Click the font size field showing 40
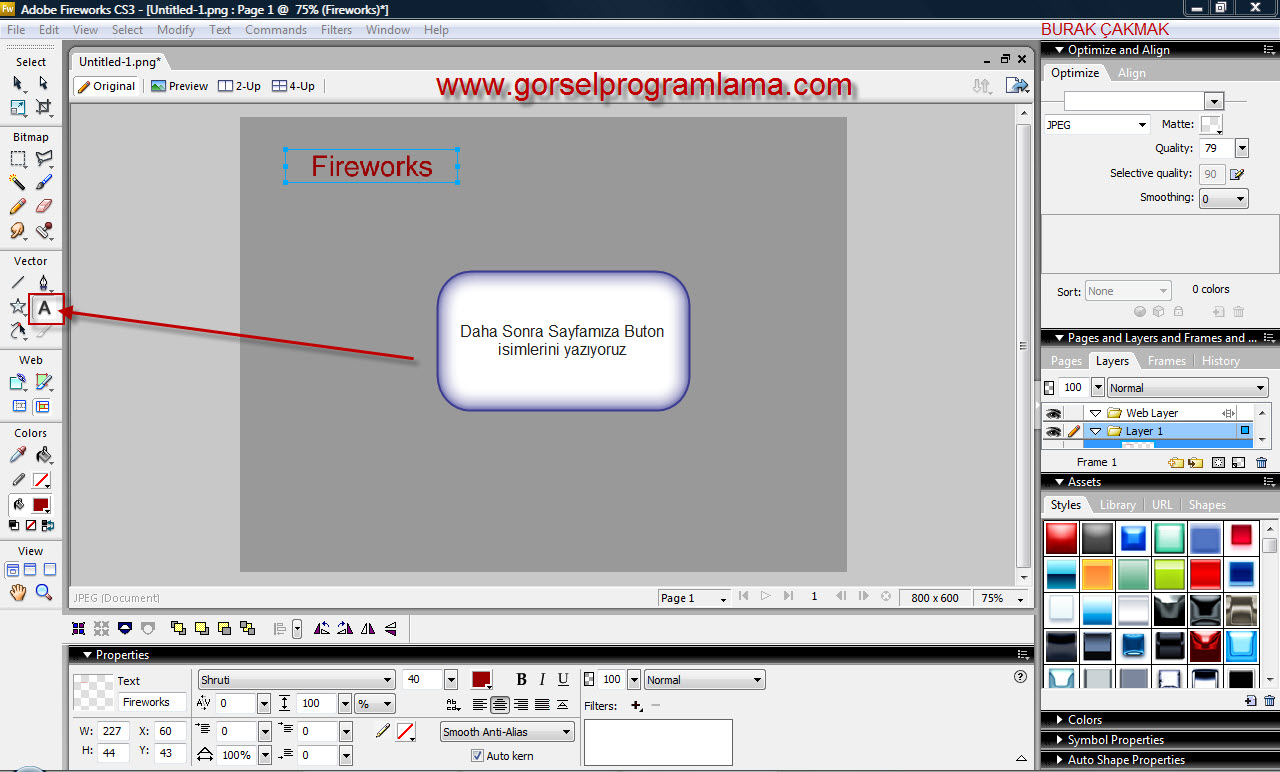The height and width of the screenshot is (772, 1280). [421, 680]
